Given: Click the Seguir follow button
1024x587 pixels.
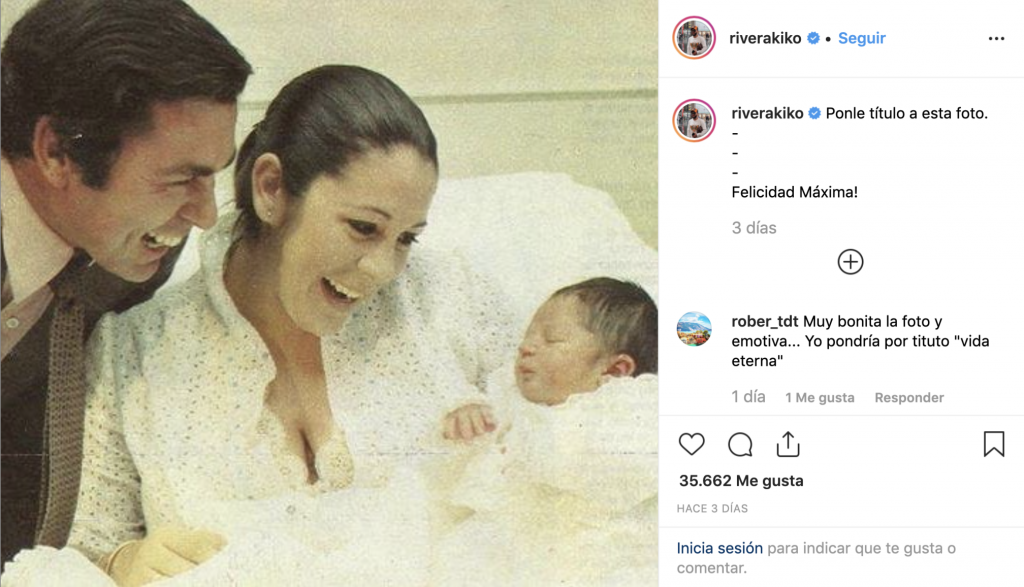Looking at the screenshot, I should [861, 38].
